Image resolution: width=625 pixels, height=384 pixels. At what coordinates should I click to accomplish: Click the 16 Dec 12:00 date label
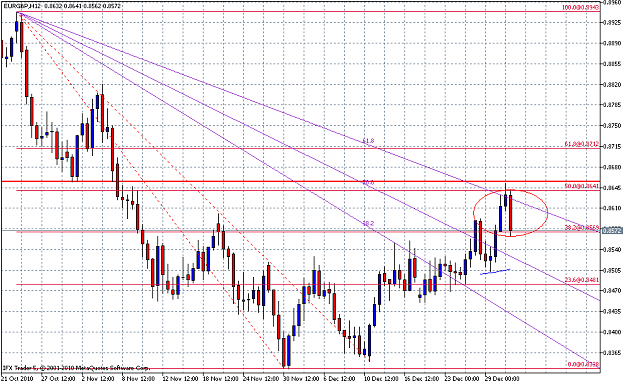click(x=422, y=378)
